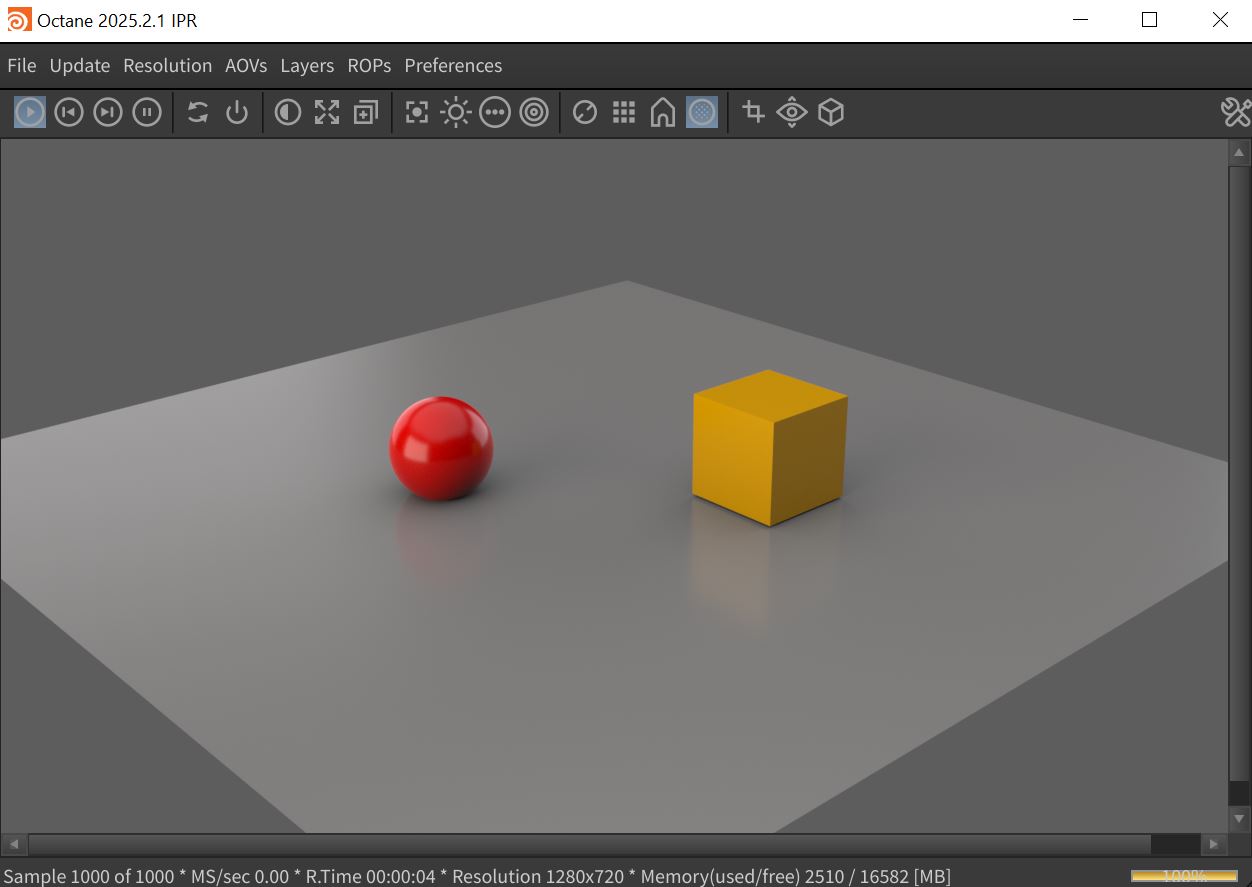Click the focus picker target icon
Image resolution: width=1252 pixels, height=887 pixels.
click(x=417, y=112)
